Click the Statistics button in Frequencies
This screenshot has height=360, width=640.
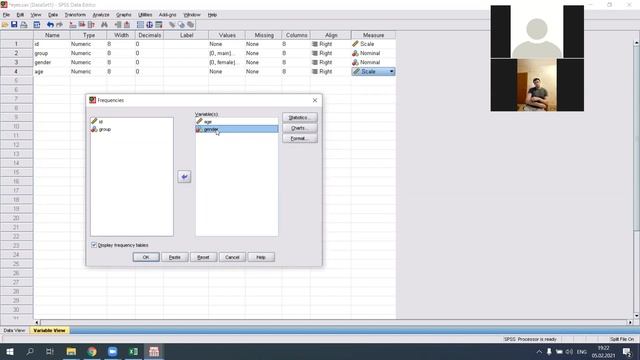point(300,118)
